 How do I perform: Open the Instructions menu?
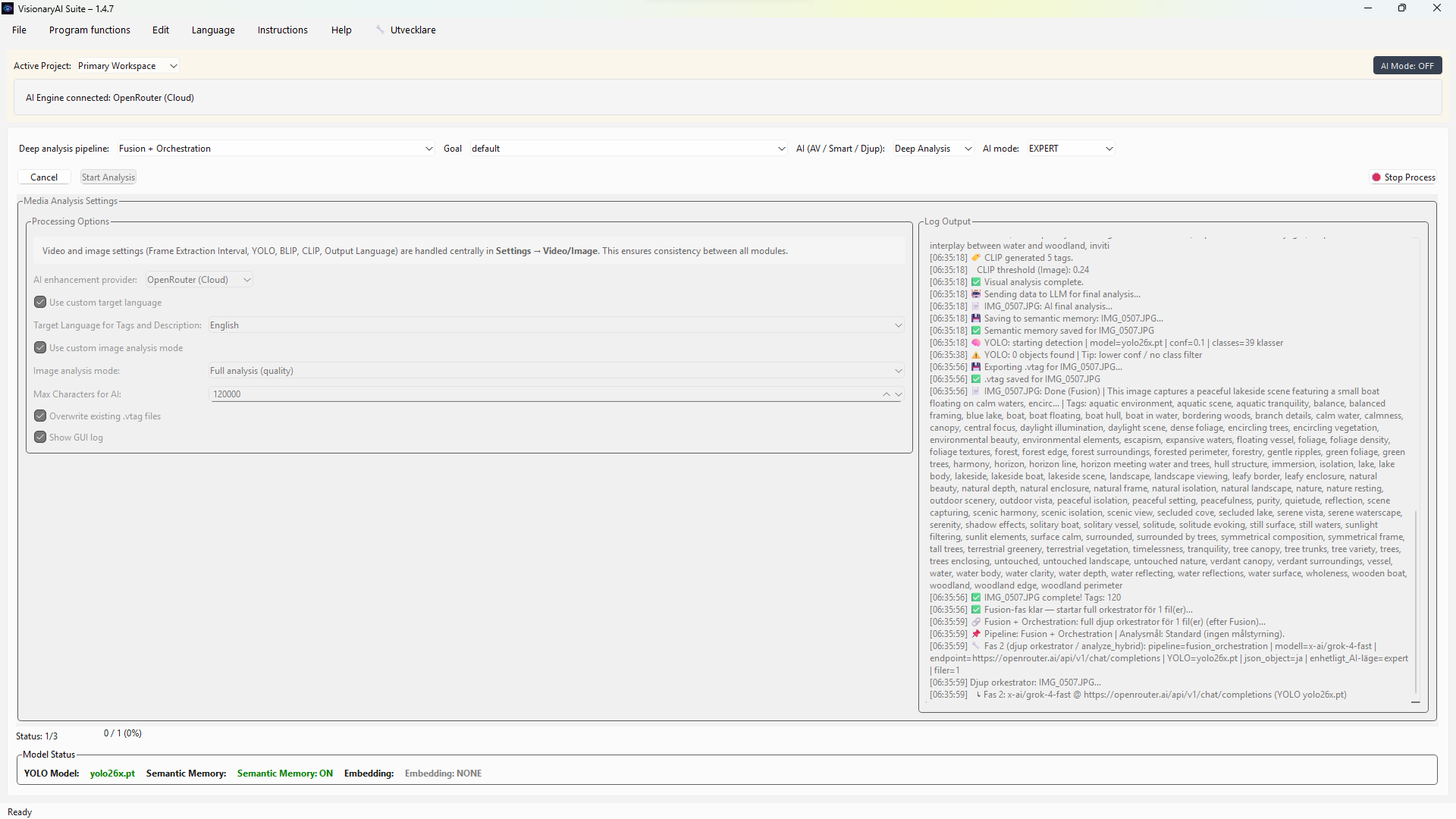(x=282, y=30)
